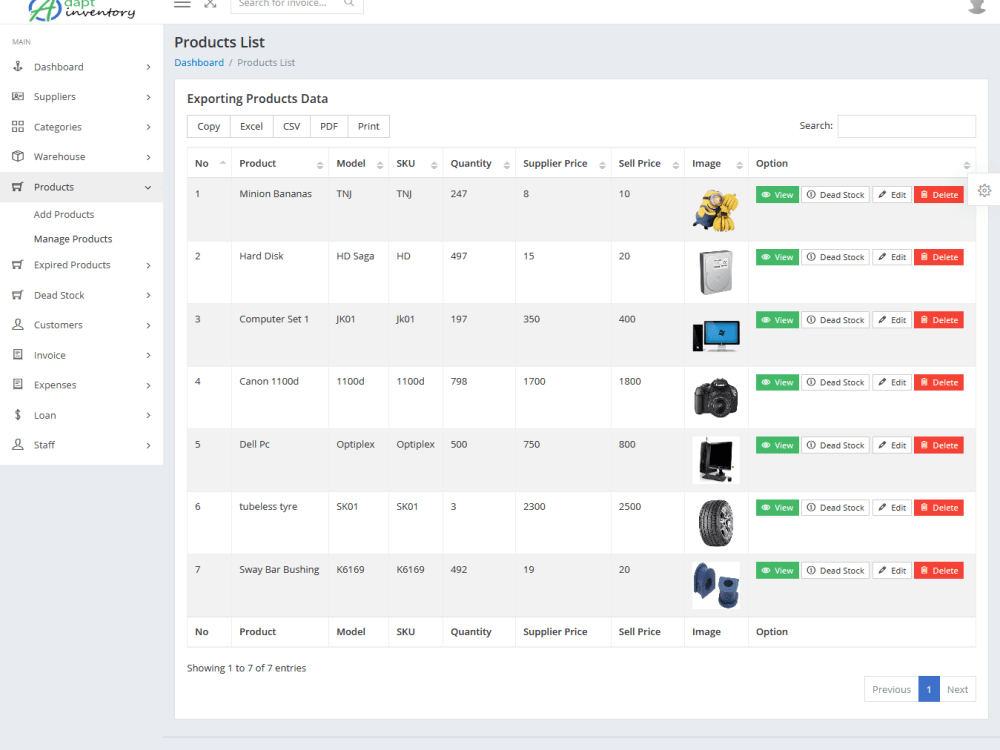The image size is (1000, 750).
Task: Expand the Warehouse menu chevron
Action: pyautogui.click(x=148, y=157)
